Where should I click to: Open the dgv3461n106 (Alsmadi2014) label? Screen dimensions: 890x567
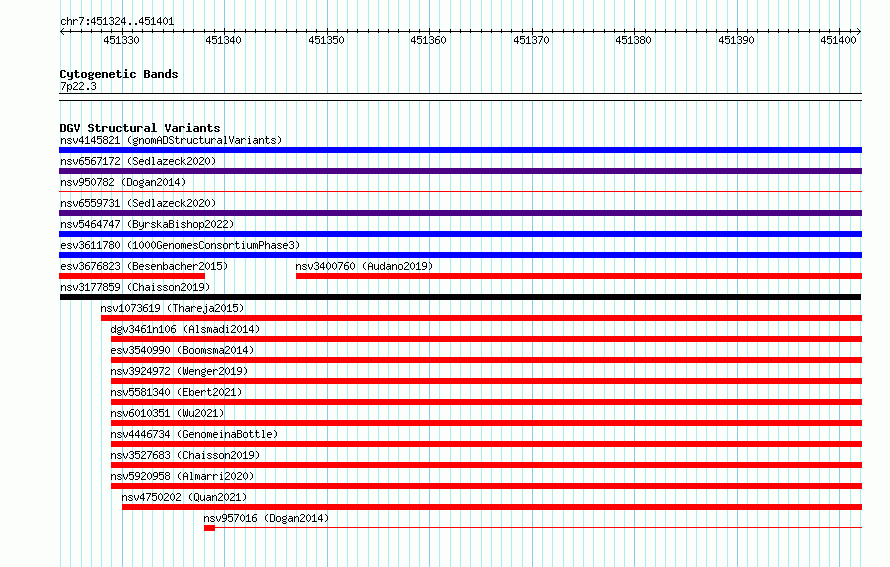click(185, 329)
